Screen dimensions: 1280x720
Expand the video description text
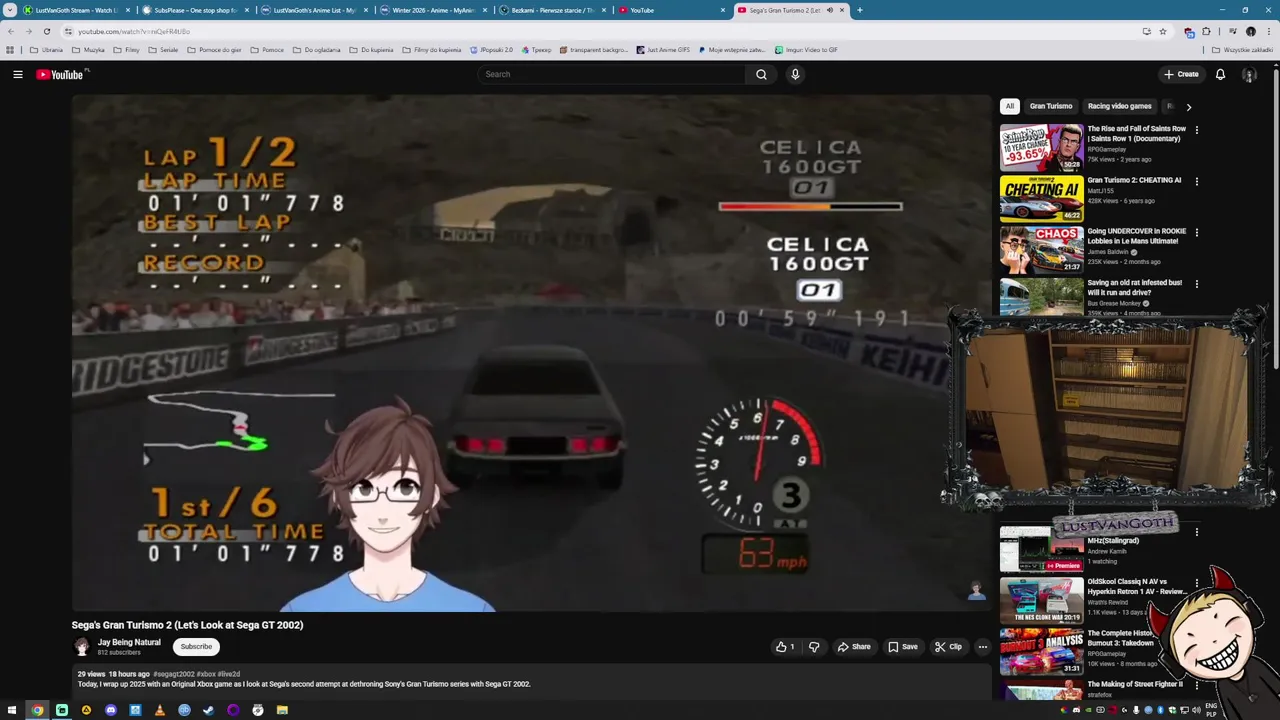coord(304,684)
